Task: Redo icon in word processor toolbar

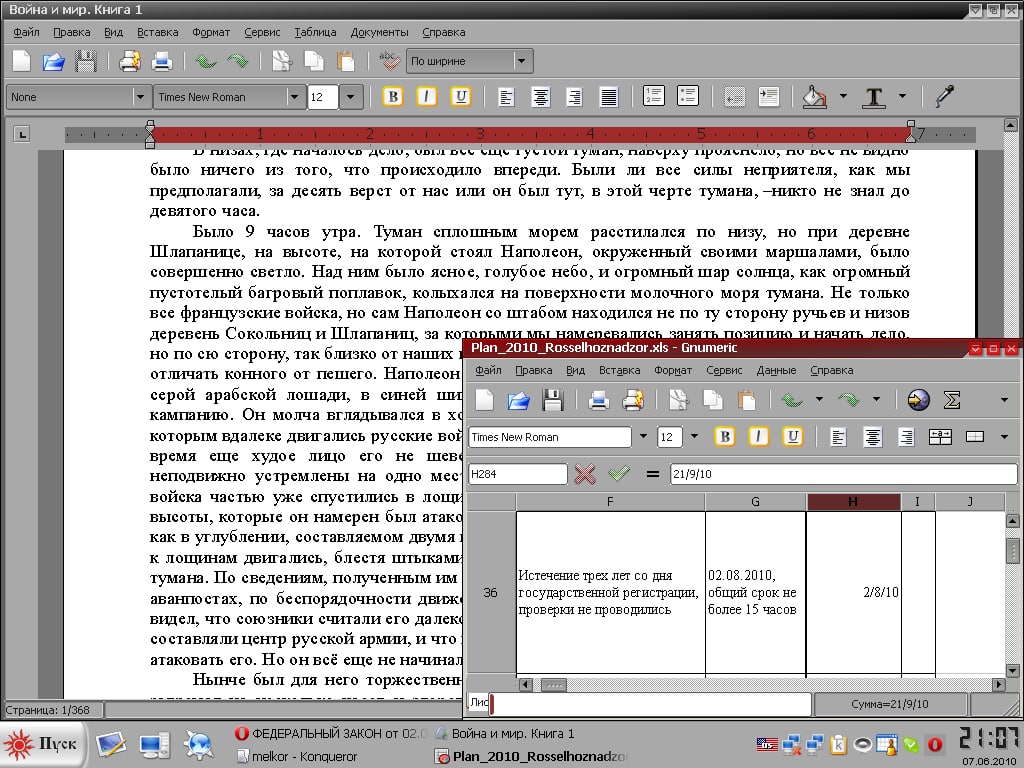Action: [x=238, y=61]
